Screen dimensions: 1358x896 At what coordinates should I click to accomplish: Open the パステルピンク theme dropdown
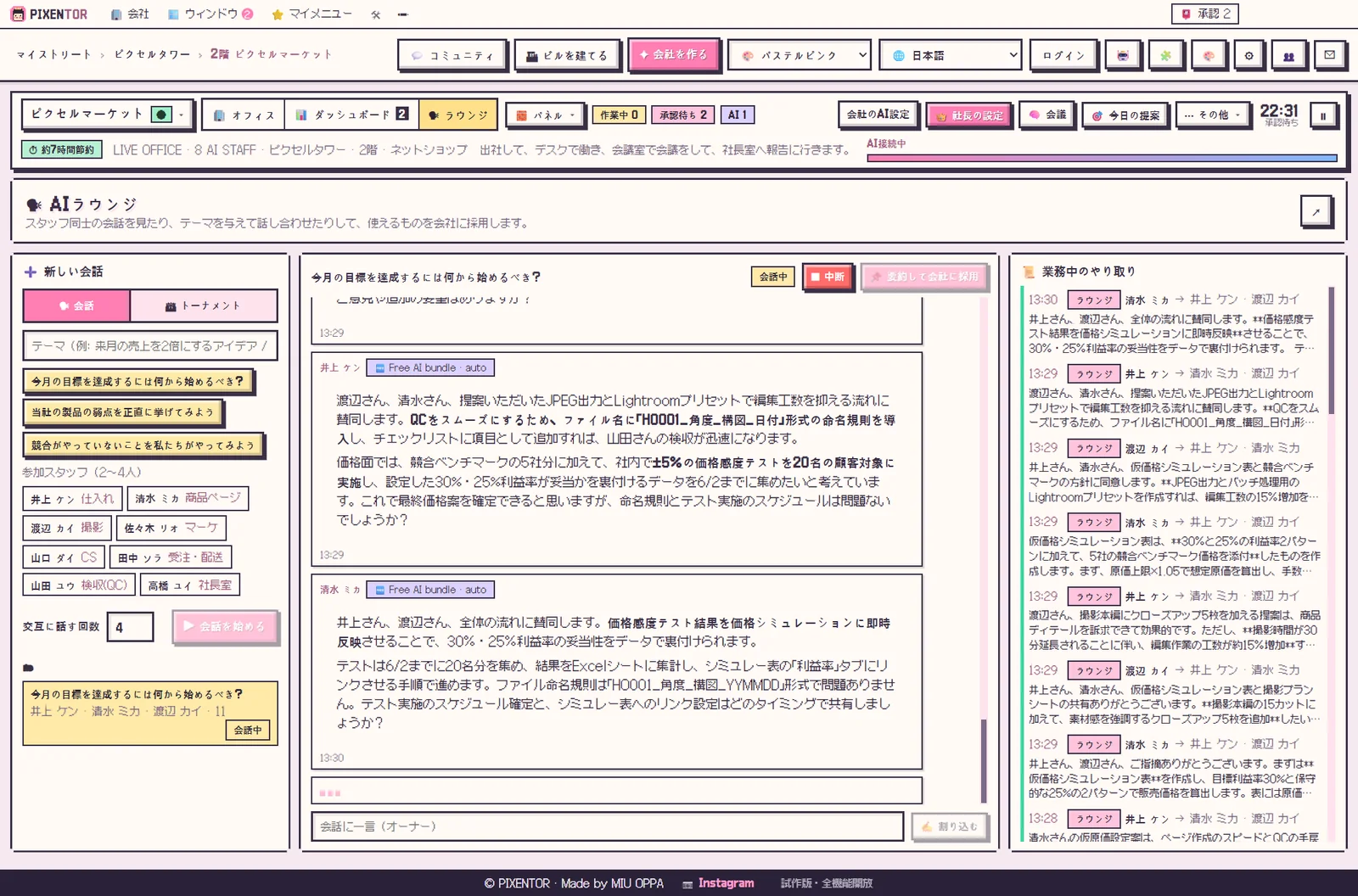pos(799,55)
